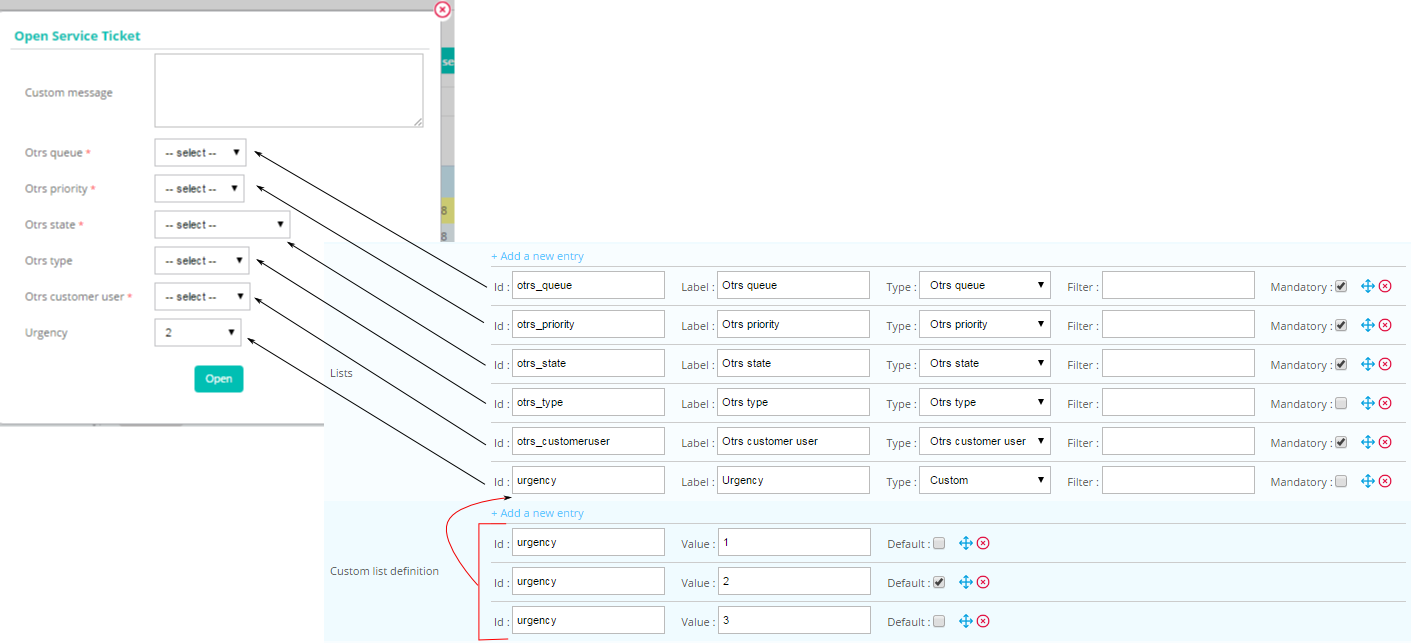Open the Urgency dropdown showing 2
1411x643 pixels.
tap(198, 333)
